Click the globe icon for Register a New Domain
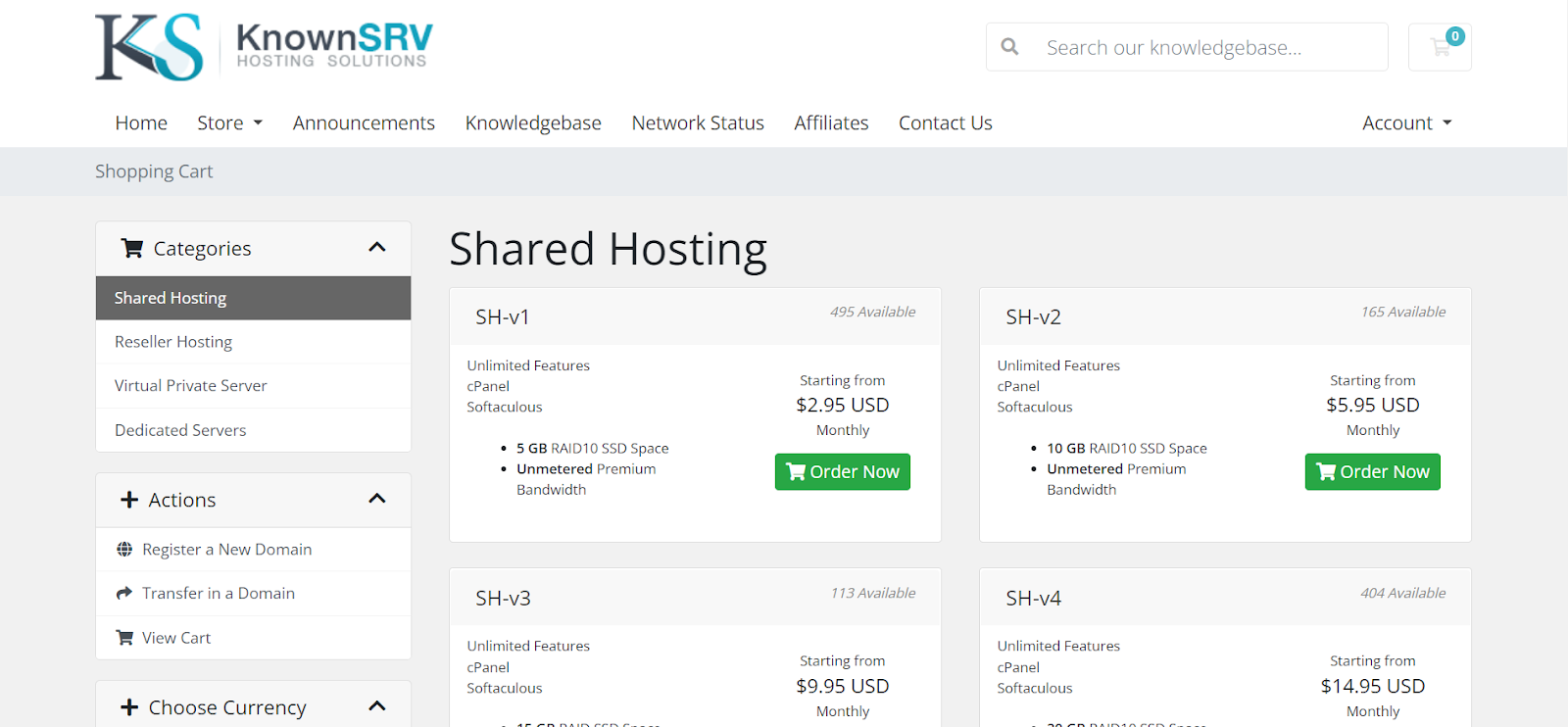This screenshot has width=1568, height=727. [124, 550]
